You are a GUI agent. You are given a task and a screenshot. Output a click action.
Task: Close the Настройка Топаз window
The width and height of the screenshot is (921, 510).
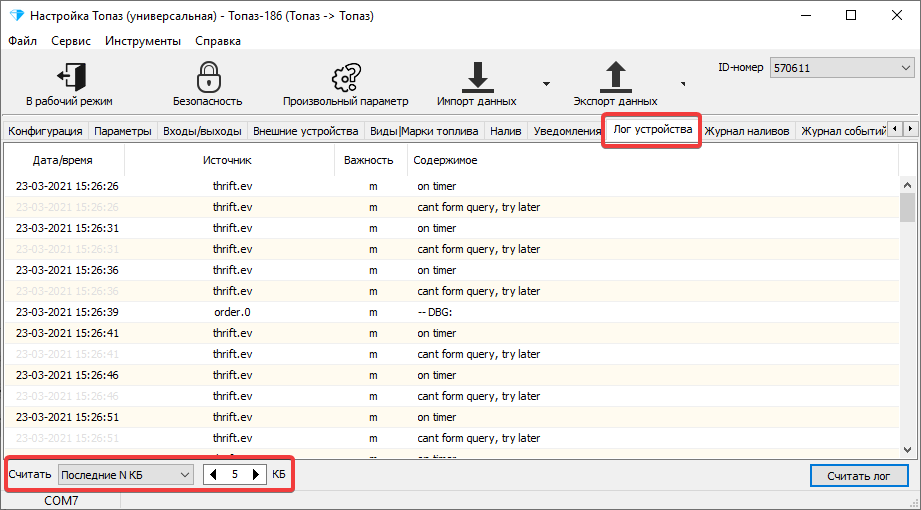[897, 16]
